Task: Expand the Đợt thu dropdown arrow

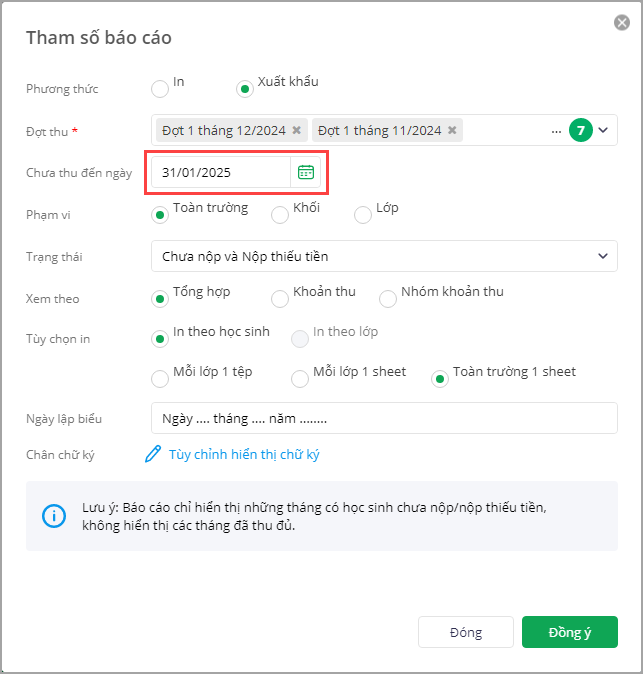Action: coord(603,130)
